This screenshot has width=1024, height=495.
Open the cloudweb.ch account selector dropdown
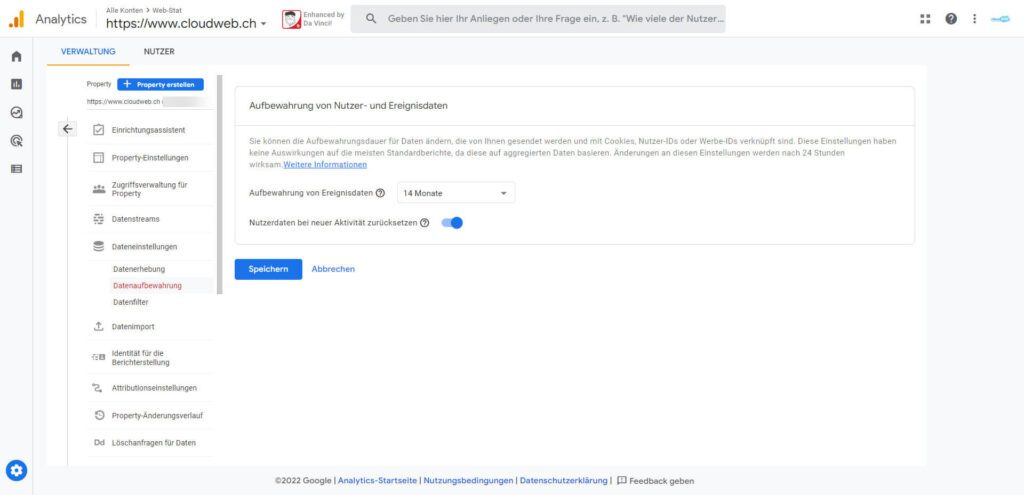186,23
